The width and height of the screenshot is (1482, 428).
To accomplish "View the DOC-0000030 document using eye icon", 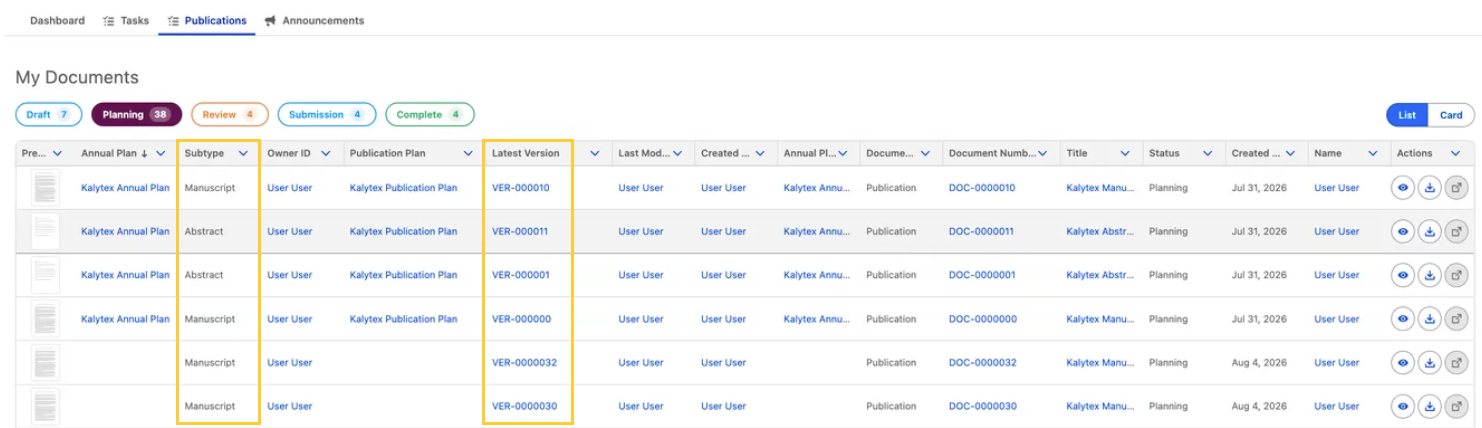I will coord(1403,406).
